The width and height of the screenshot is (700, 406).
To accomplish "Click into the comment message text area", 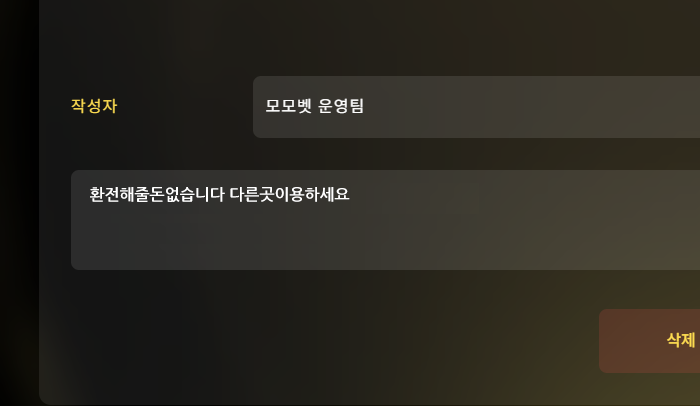I will [385, 220].
